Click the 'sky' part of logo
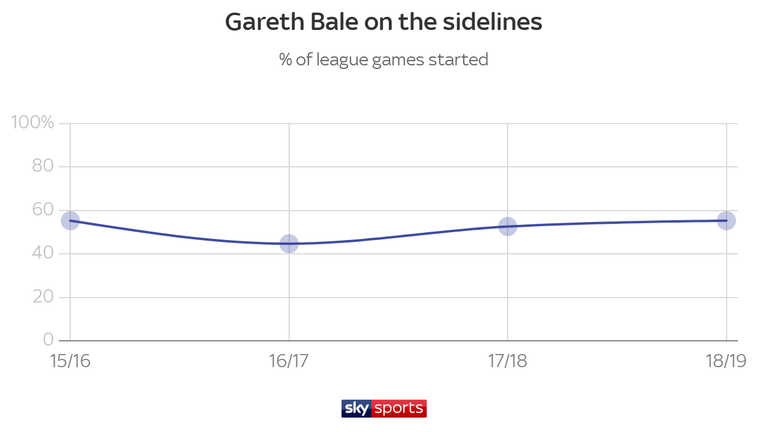768x432 pixels. coord(357,408)
